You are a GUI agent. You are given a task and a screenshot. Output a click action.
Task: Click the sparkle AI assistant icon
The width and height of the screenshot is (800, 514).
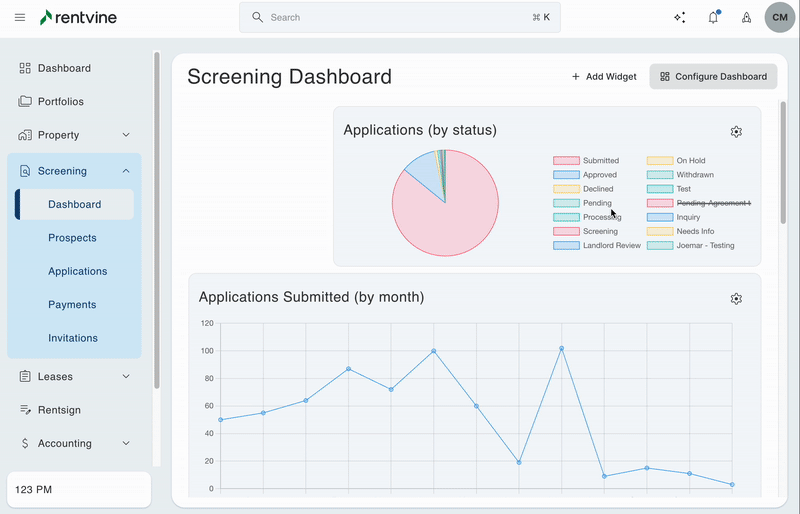[x=680, y=17]
